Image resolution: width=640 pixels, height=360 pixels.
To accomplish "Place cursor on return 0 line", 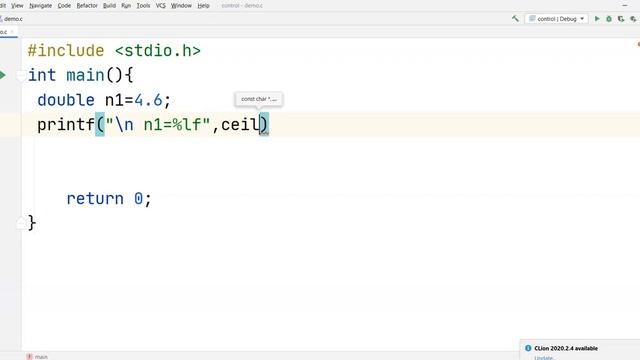I will pyautogui.click(x=109, y=199).
